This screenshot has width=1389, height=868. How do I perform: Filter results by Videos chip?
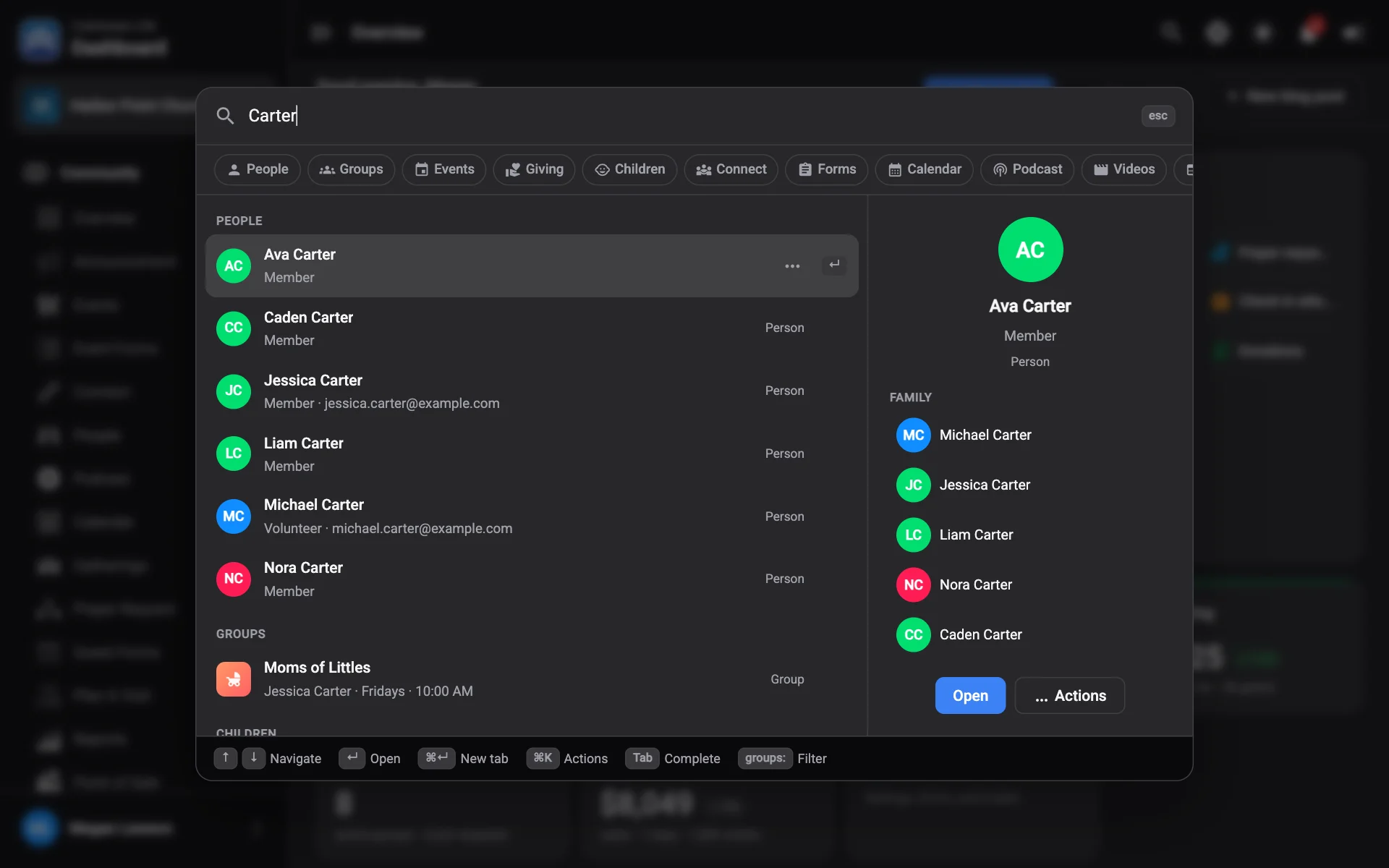tap(1124, 169)
